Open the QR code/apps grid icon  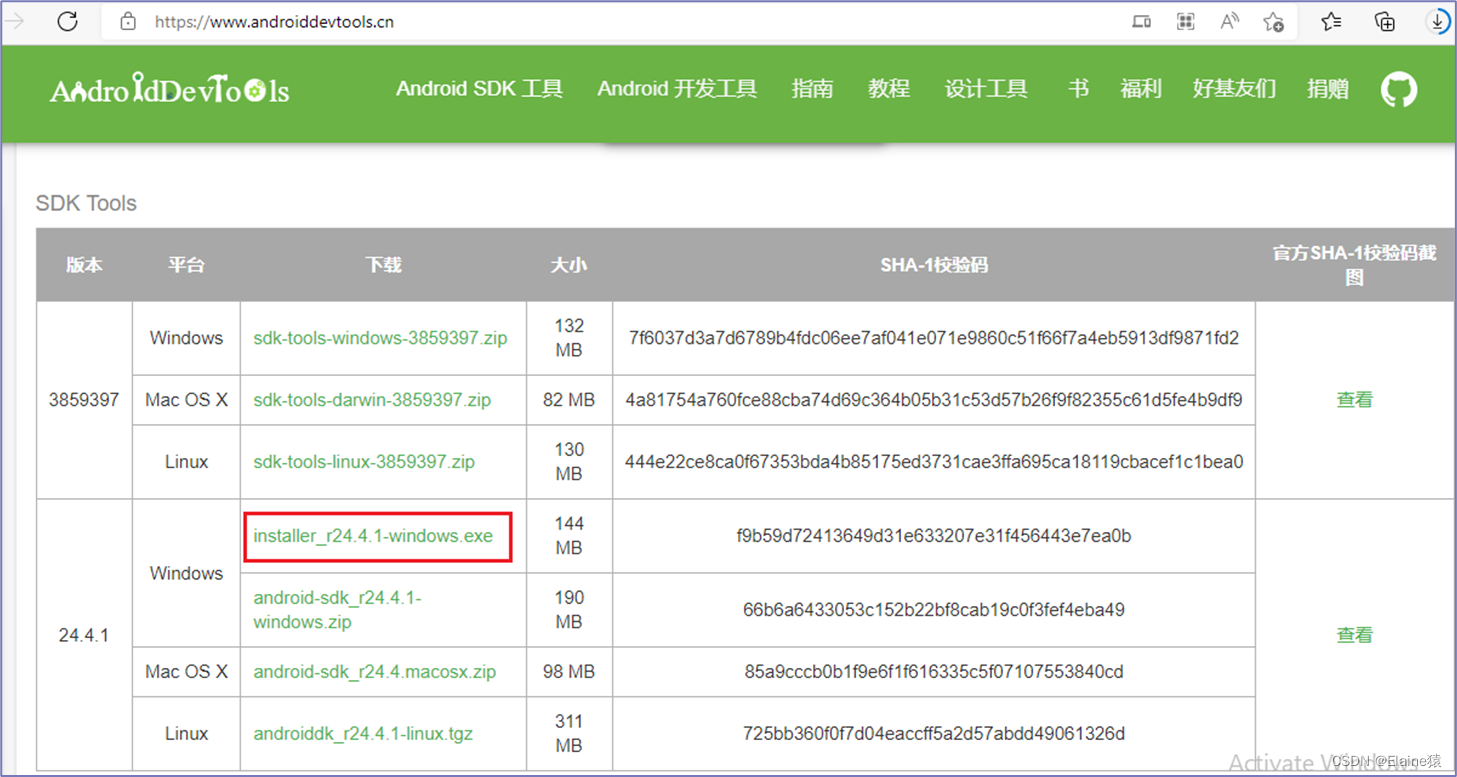[1186, 21]
